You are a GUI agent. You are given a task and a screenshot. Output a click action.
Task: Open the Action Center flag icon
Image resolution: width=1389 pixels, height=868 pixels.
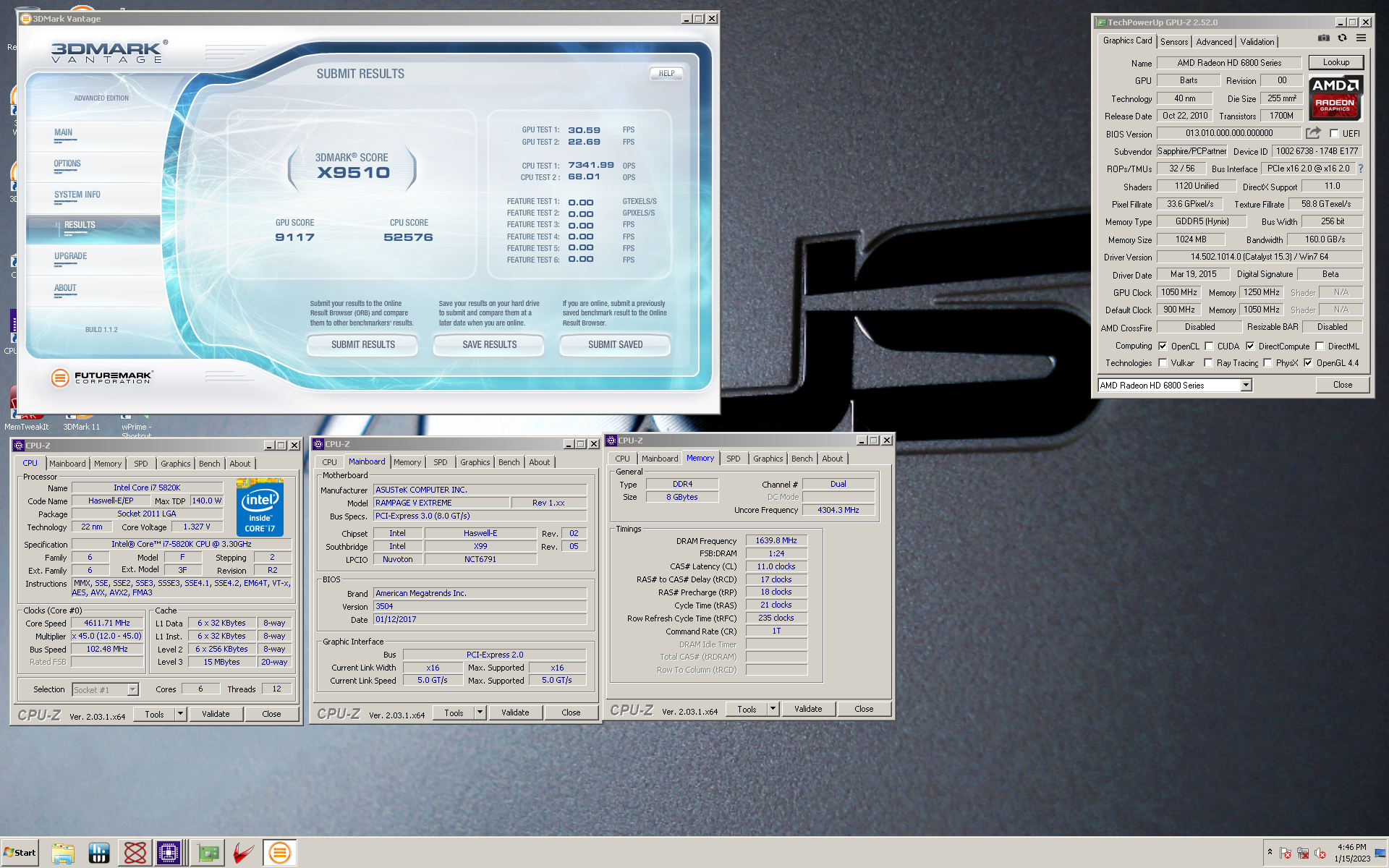click(x=1286, y=854)
